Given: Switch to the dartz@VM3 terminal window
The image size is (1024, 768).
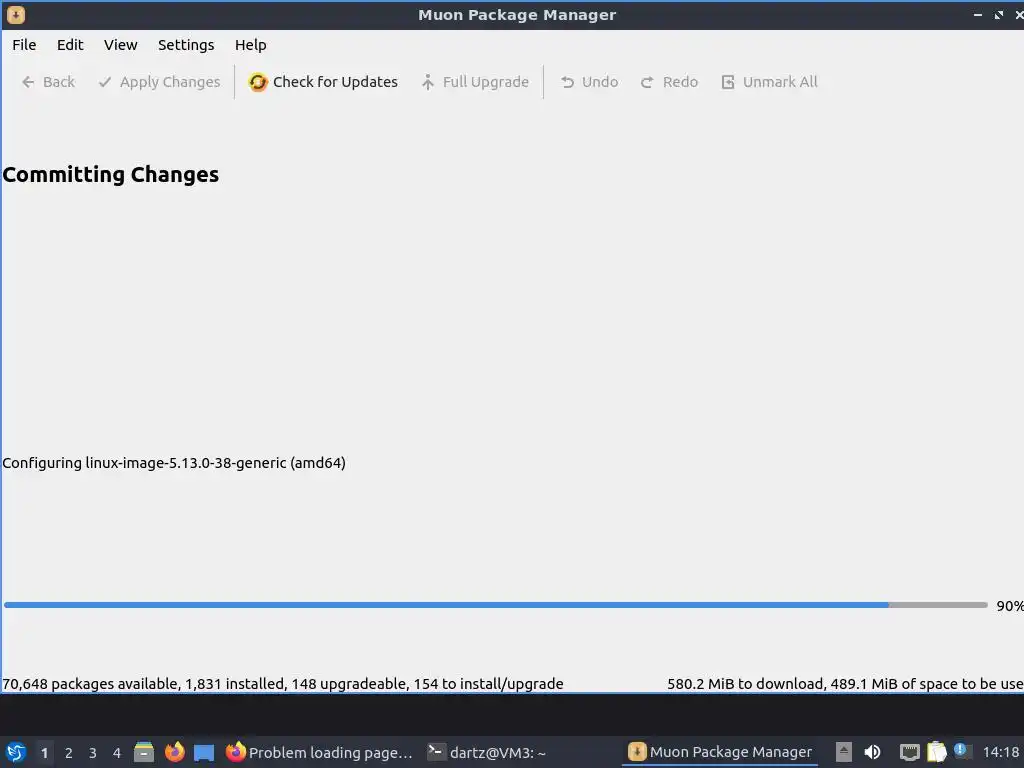Looking at the screenshot, I should pos(487,752).
